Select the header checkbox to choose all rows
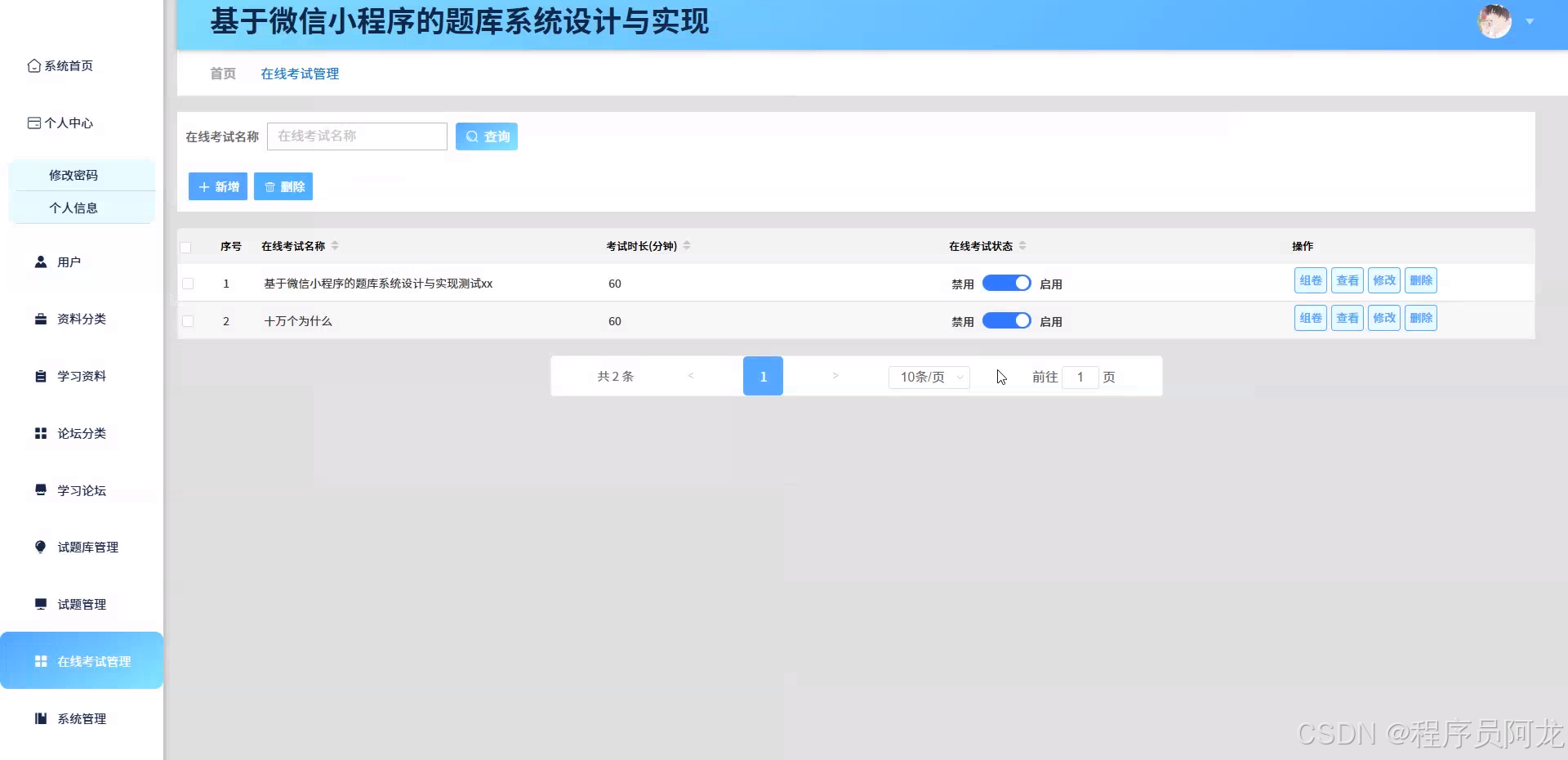This screenshot has width=1568, height=760. (x=186, y=248)
